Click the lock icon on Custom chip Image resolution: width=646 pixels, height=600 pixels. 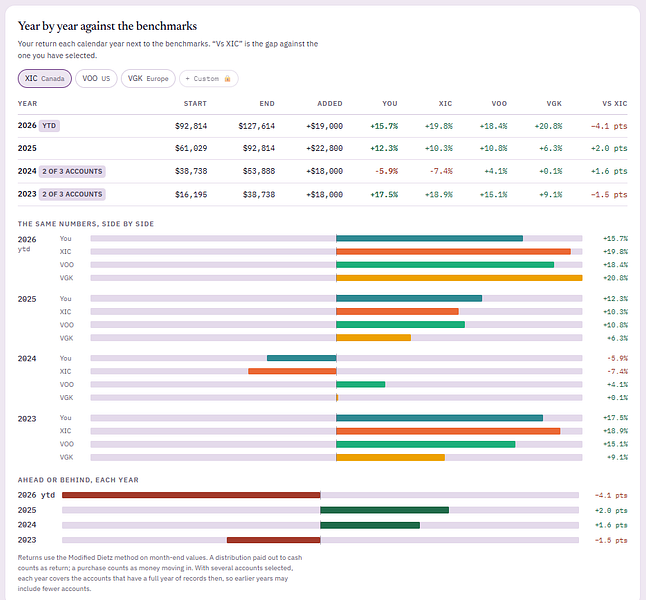click(x=227, y=78)
